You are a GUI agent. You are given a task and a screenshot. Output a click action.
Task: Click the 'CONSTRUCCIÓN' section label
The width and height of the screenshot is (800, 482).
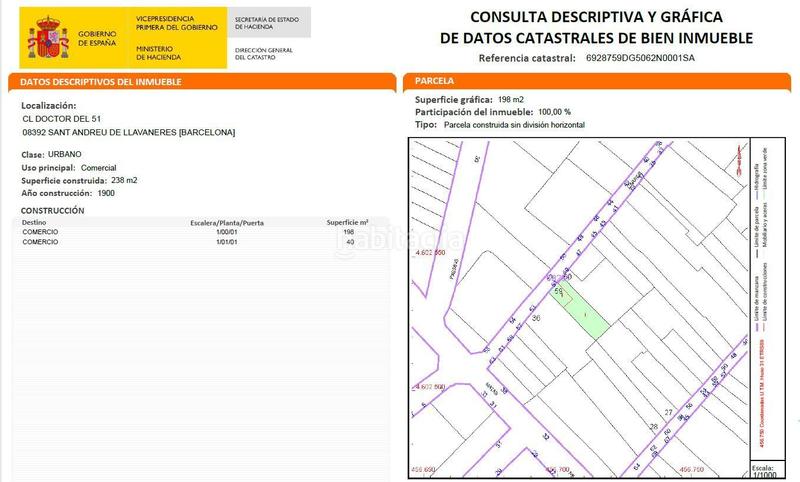(x=53, y=210)
